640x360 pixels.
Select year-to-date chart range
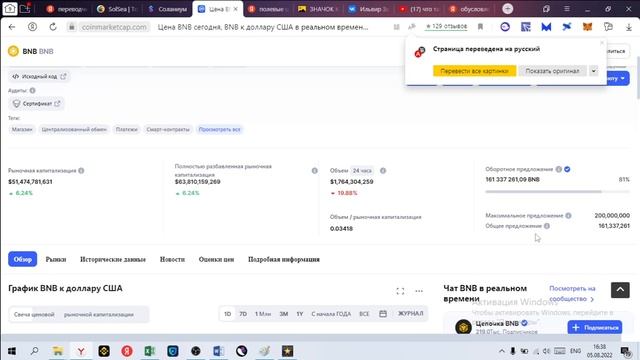click(331, 314)
